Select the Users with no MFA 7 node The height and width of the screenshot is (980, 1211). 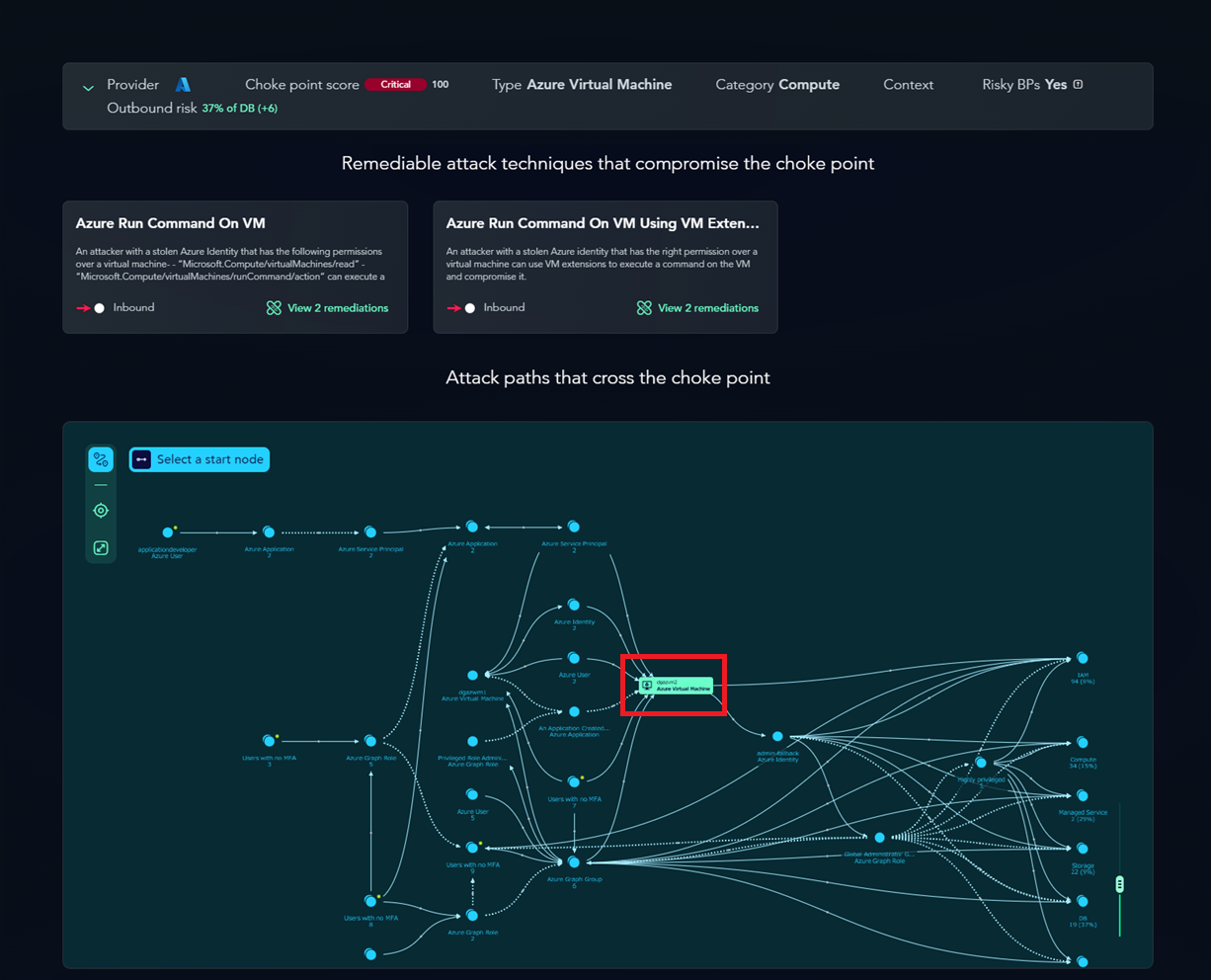click(x=574, y=782)
